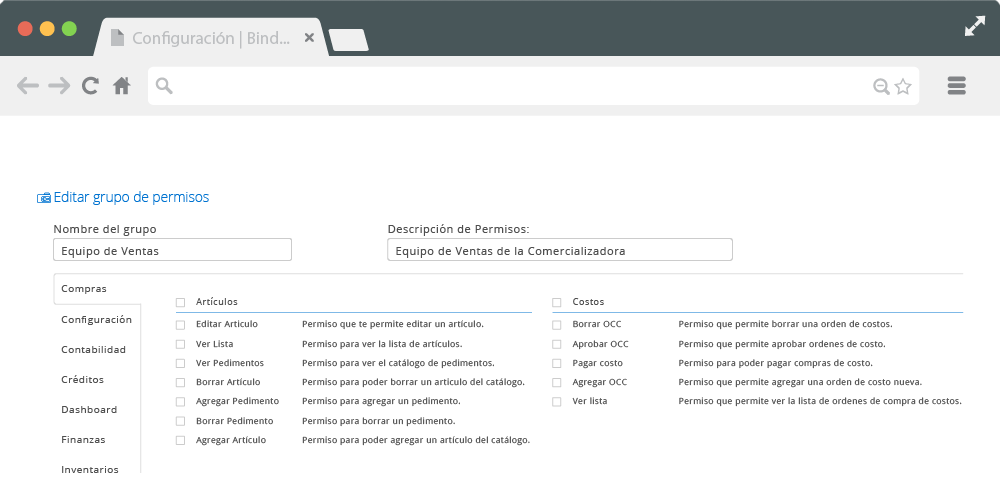Switch to the Configuración side tab

coord(96,320)
